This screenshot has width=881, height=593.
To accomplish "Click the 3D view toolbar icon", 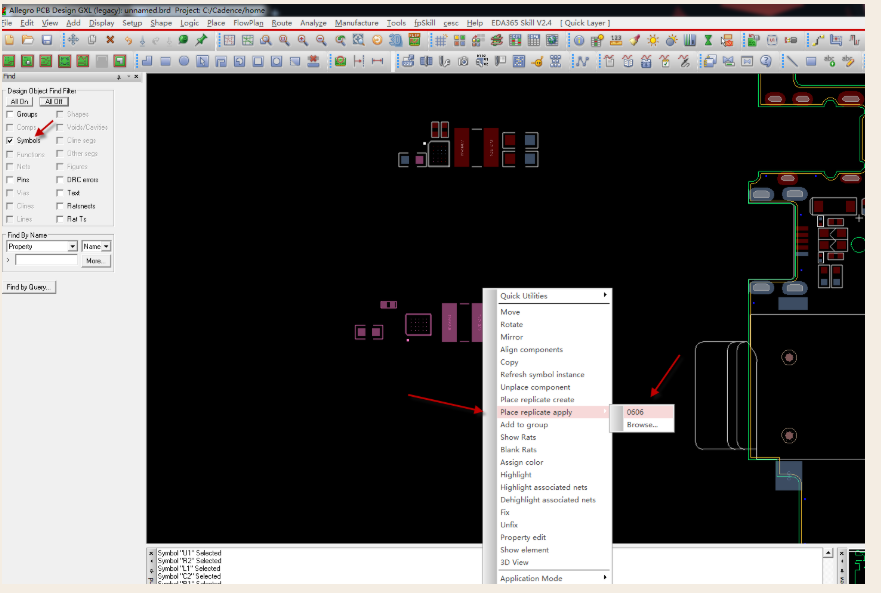I will click(x=396, y=40).
